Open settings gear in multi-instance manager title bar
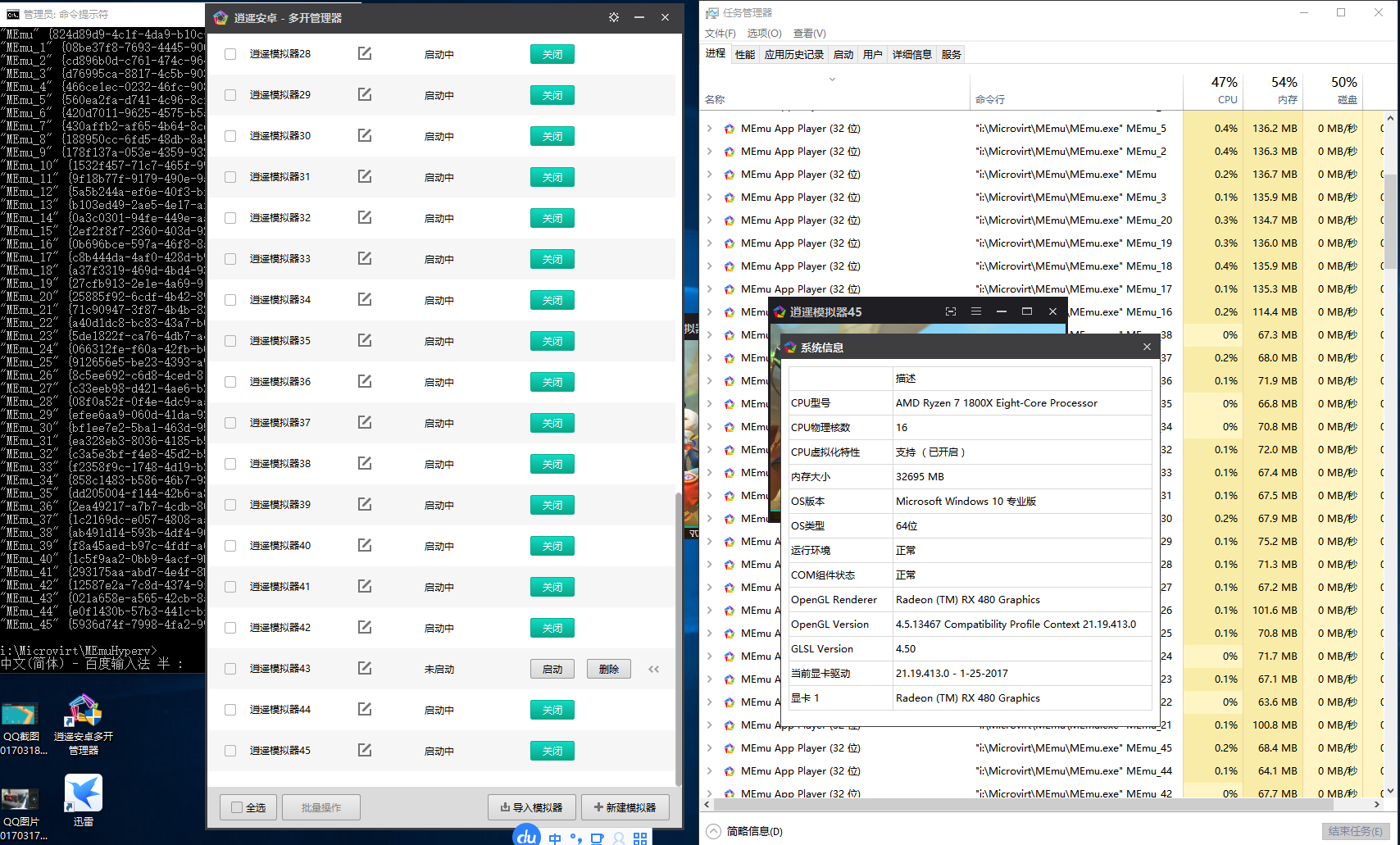Screen dimensions: 1400x845 (x=614, y=17)
